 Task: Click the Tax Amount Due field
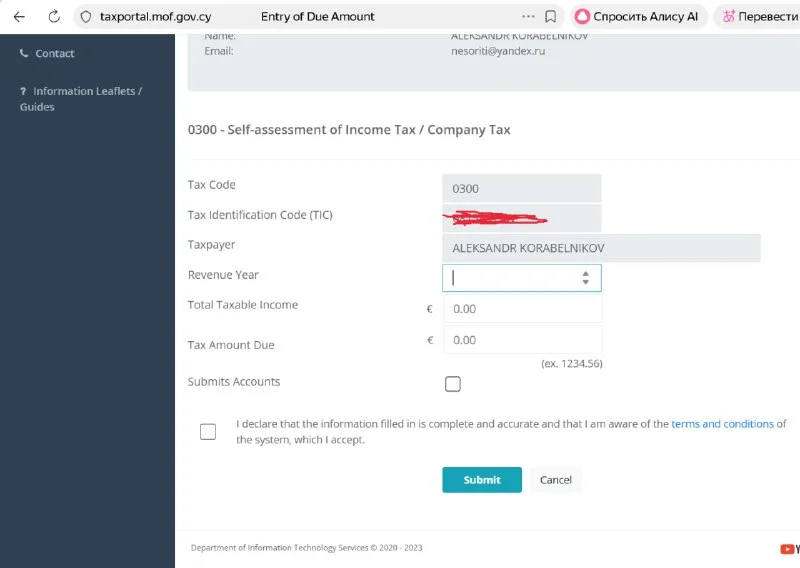point(522,340)
